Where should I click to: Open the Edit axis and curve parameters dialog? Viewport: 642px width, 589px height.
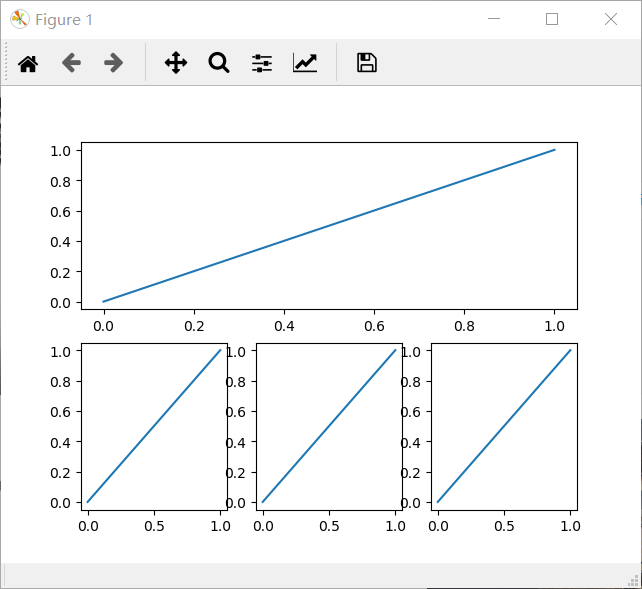305,63
